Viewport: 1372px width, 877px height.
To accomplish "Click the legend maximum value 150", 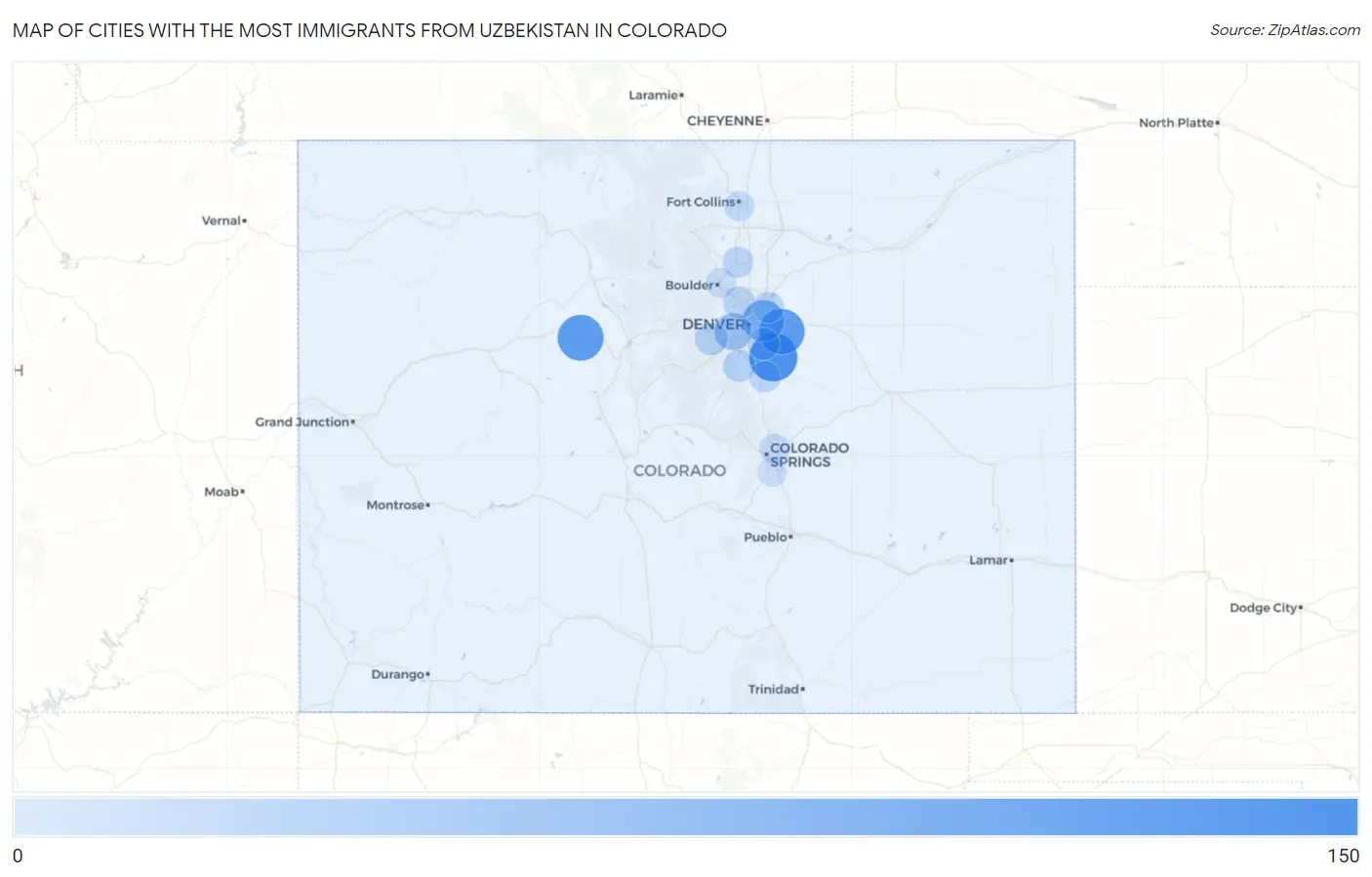I will pyautogui.click(x=1343, y=856).
